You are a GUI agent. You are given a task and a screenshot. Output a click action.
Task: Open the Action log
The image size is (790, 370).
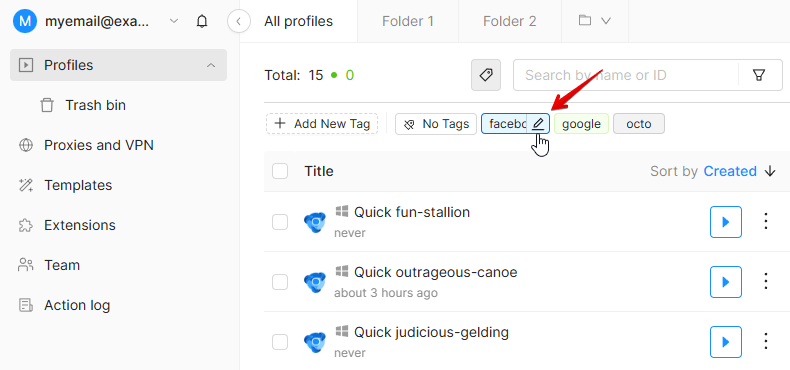77,305
